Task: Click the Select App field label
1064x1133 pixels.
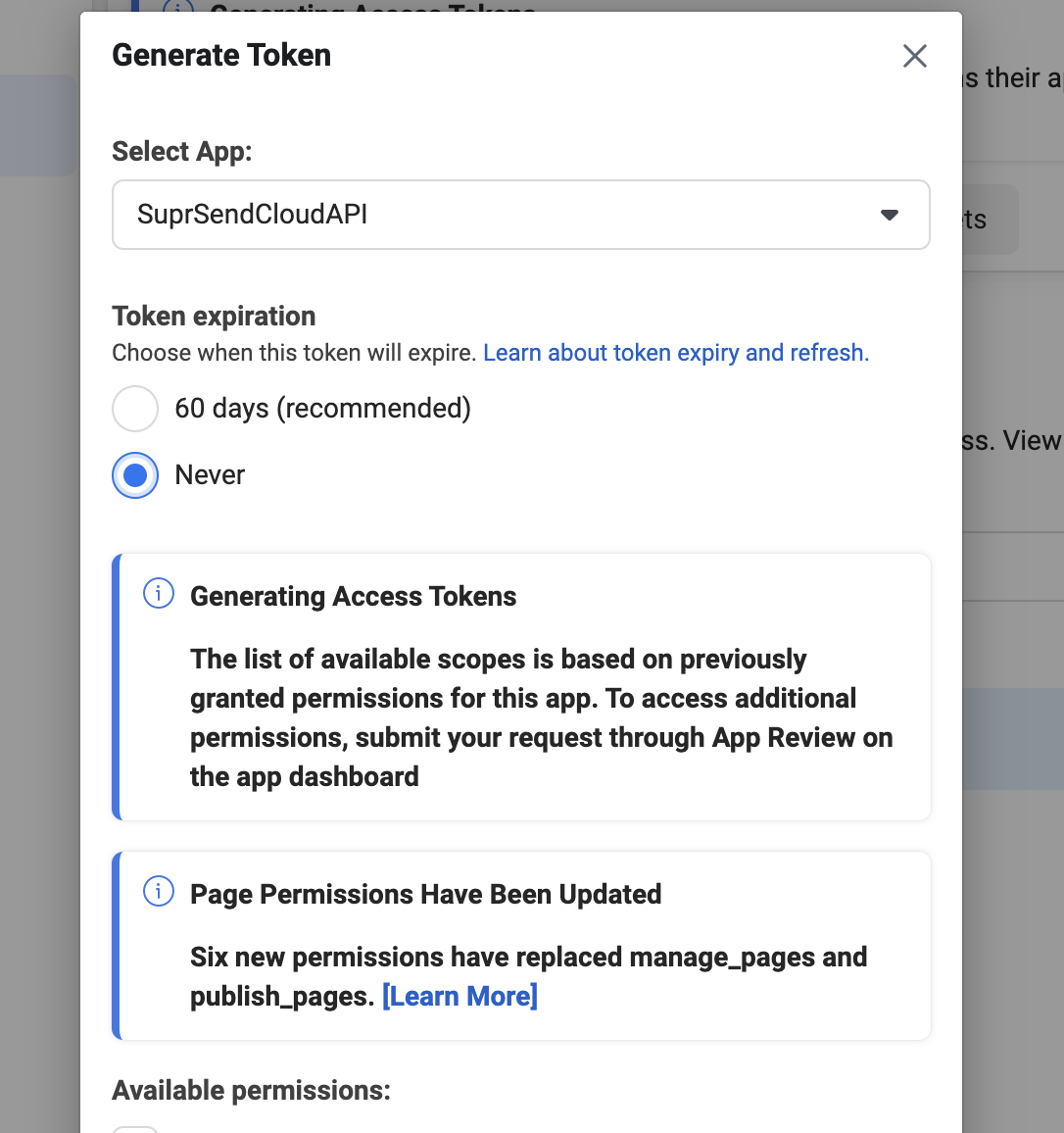Action: coord(181,151)
